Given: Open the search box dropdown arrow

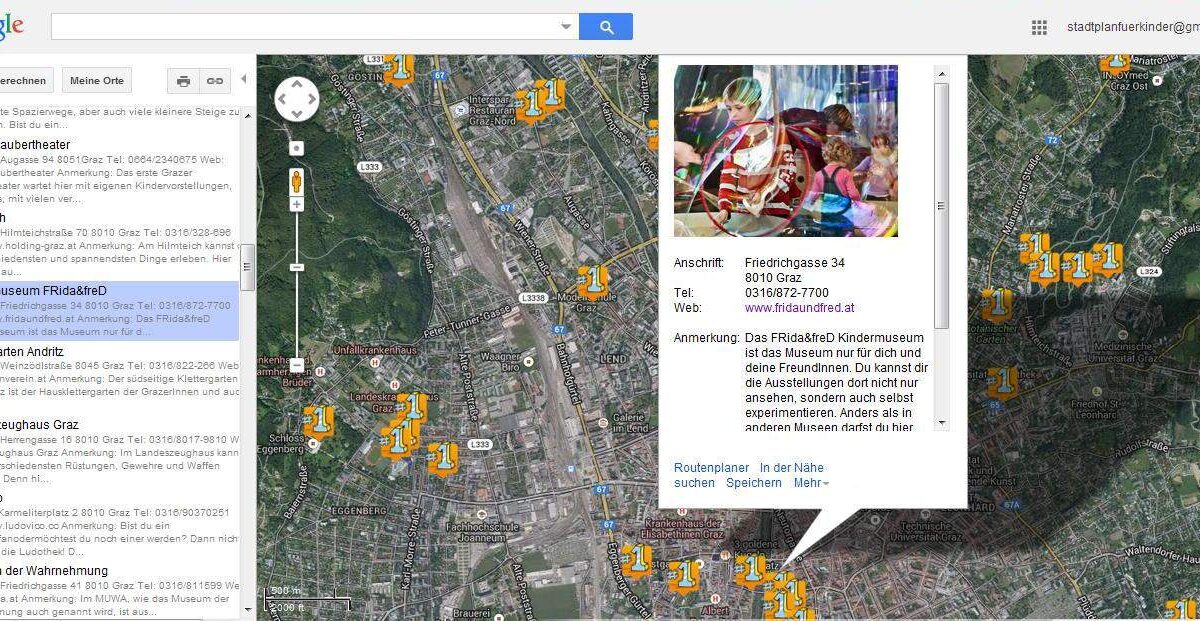Looking at the screenshot, I should [566, 27].
